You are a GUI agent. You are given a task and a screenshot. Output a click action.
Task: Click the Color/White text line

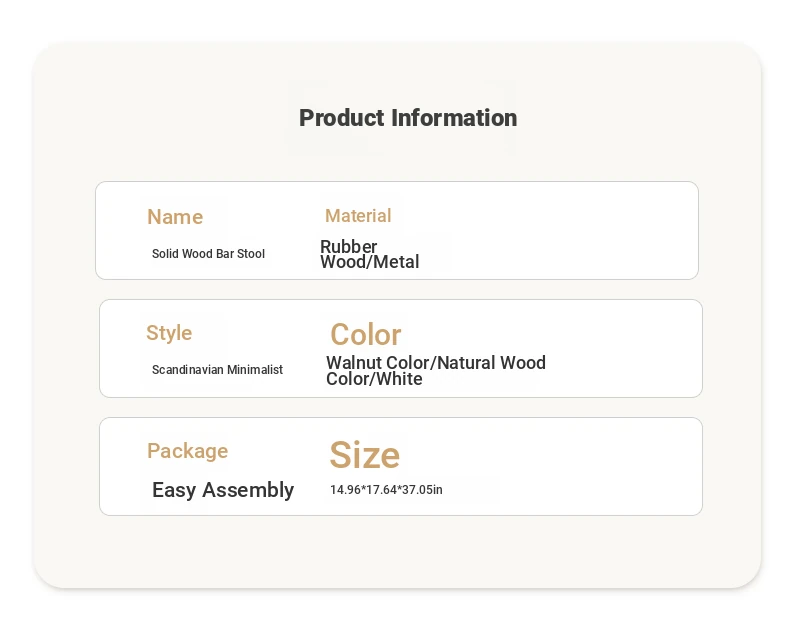(x=374, y=379)
